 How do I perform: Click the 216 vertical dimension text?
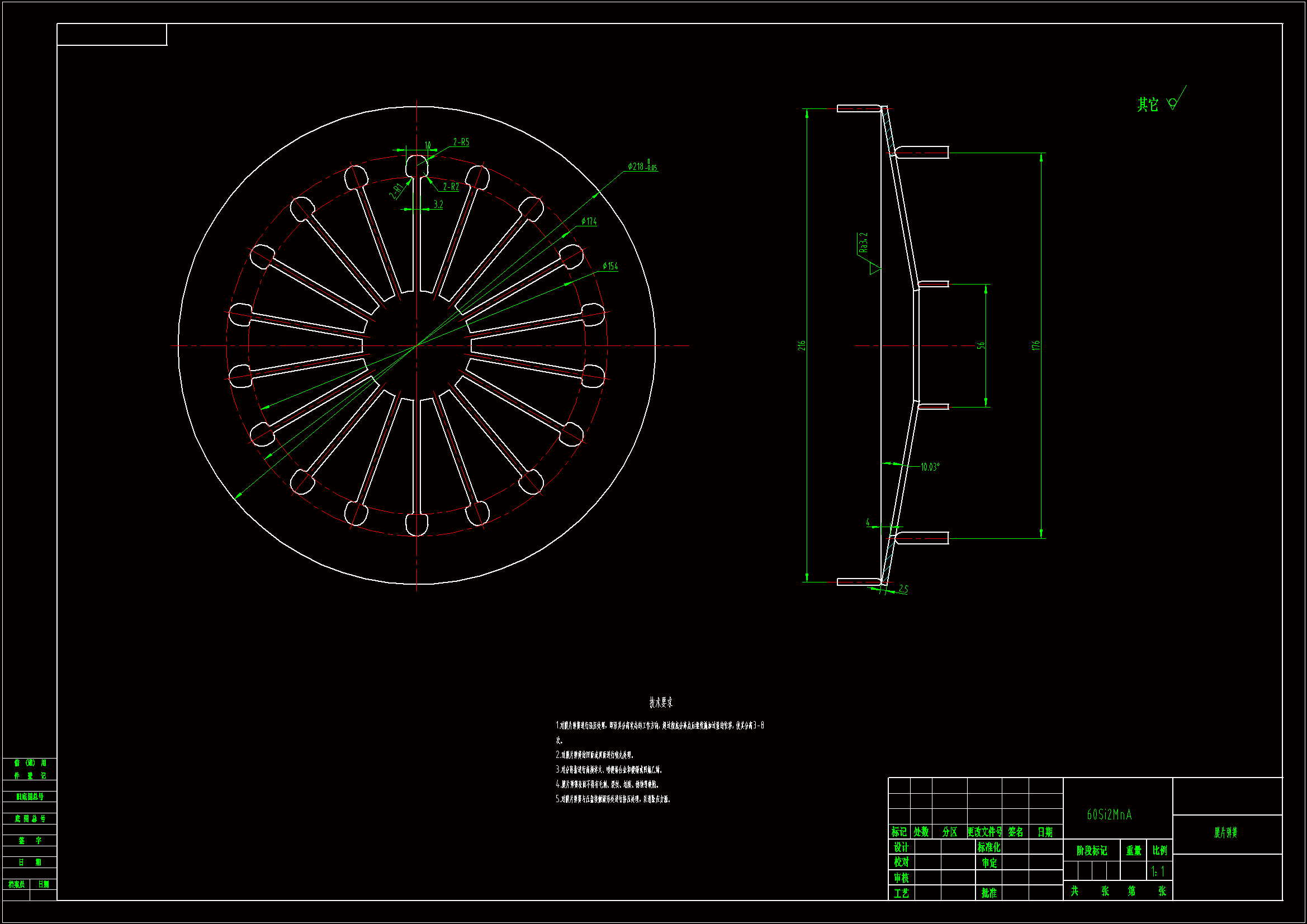click(x=802, y=345)
